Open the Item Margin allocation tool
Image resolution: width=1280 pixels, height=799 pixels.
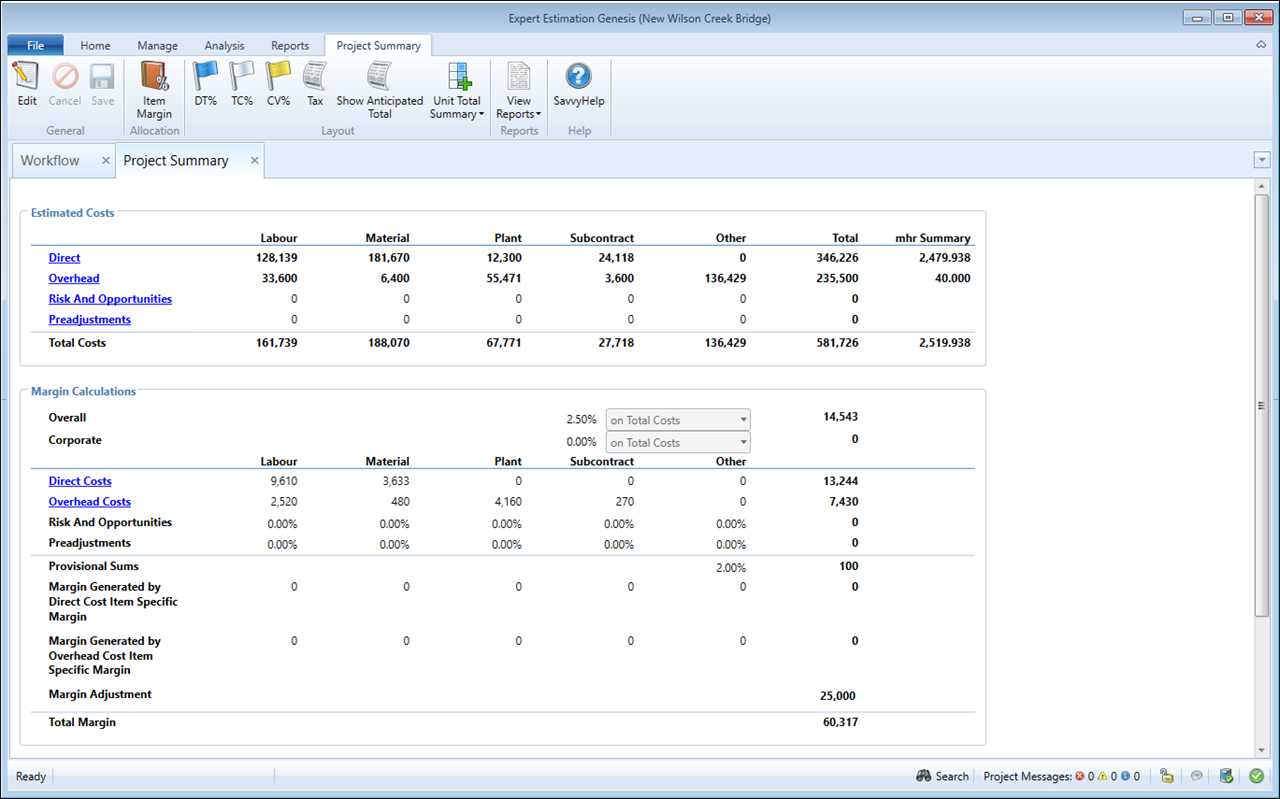point(154,77)
